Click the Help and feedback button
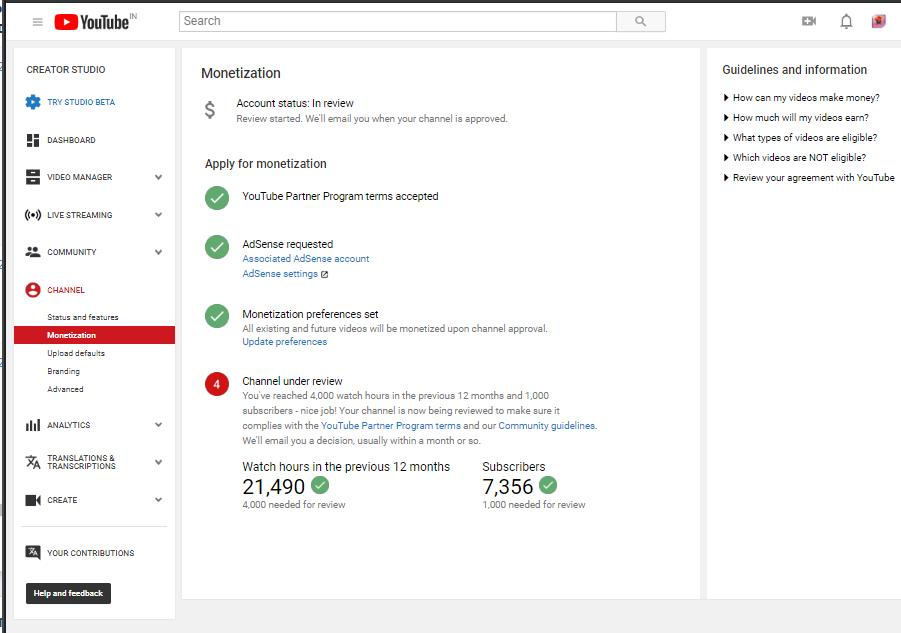The image size is (901, 633). click(68, 593)
